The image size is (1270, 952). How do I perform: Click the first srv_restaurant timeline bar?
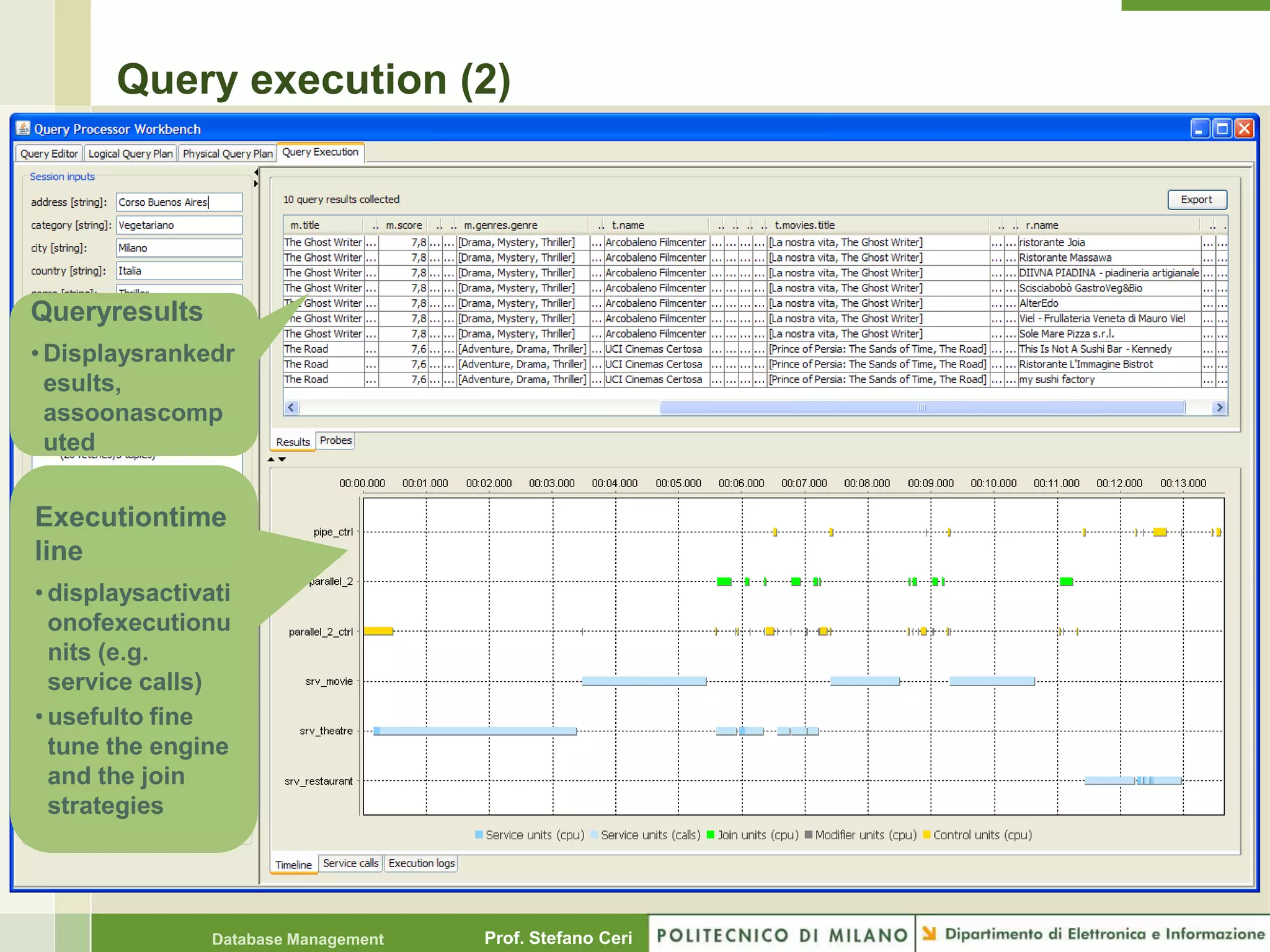(x=1110, y=781)
